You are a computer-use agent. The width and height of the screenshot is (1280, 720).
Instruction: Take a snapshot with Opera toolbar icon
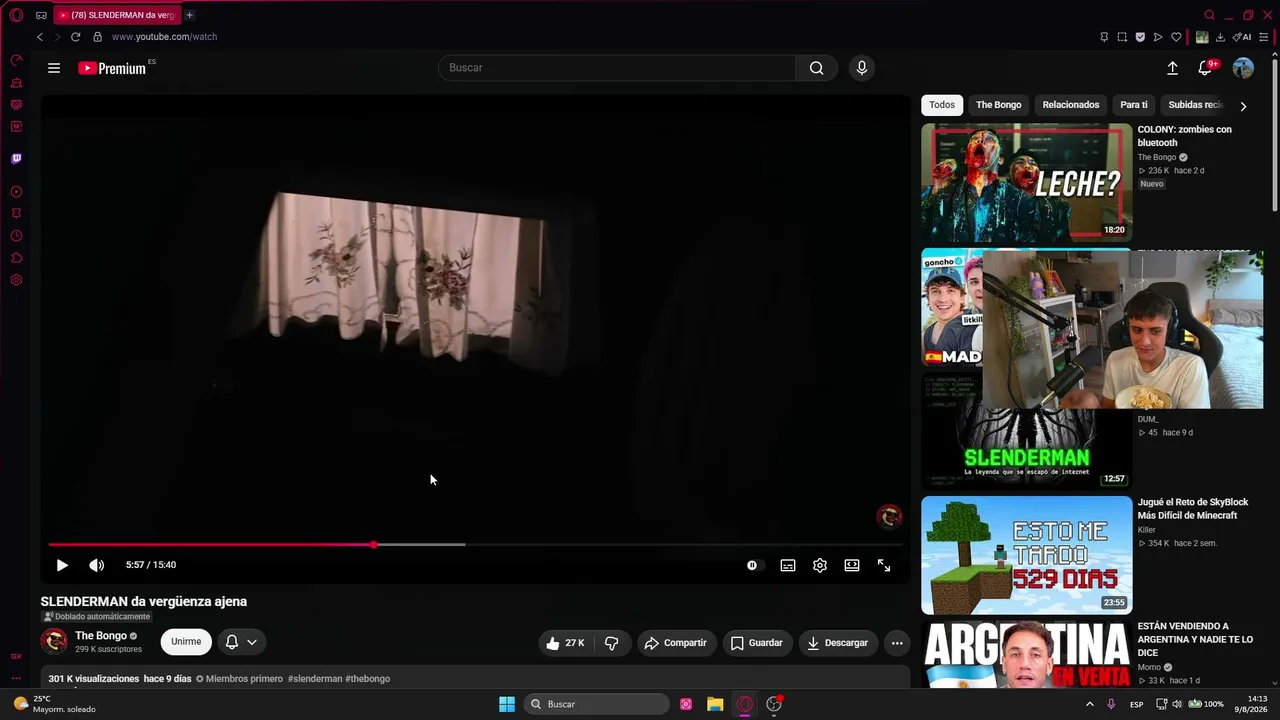coord(1122,37)
